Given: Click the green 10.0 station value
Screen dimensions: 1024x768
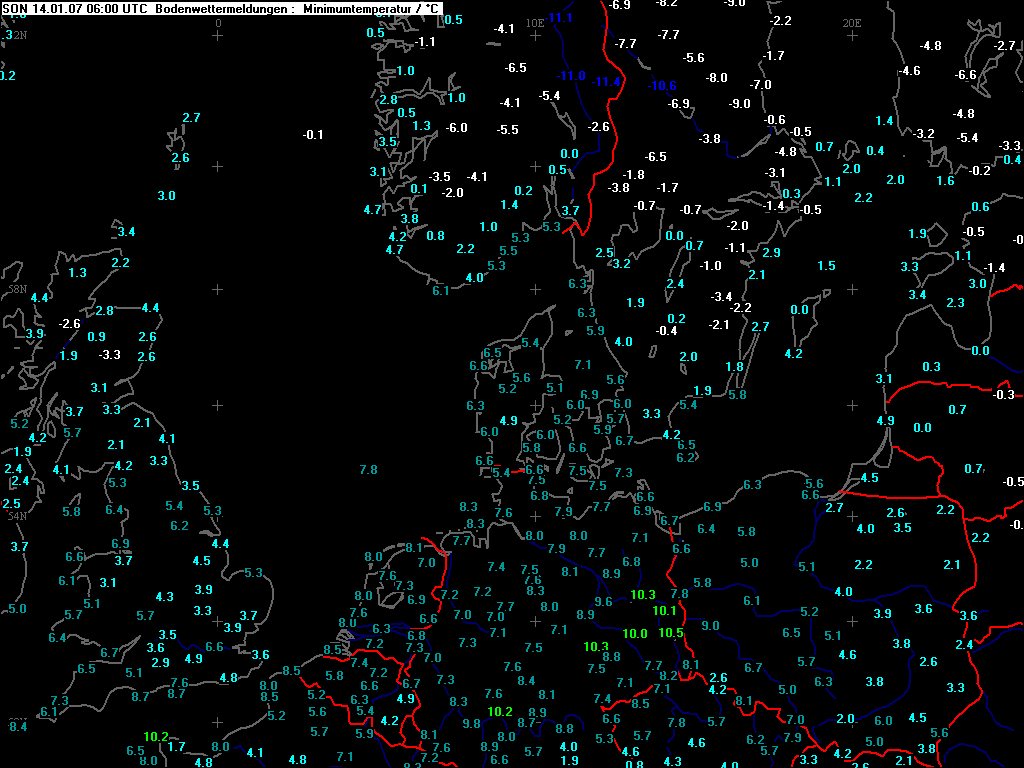Looking at the screenshot, I should coord(635,634).
